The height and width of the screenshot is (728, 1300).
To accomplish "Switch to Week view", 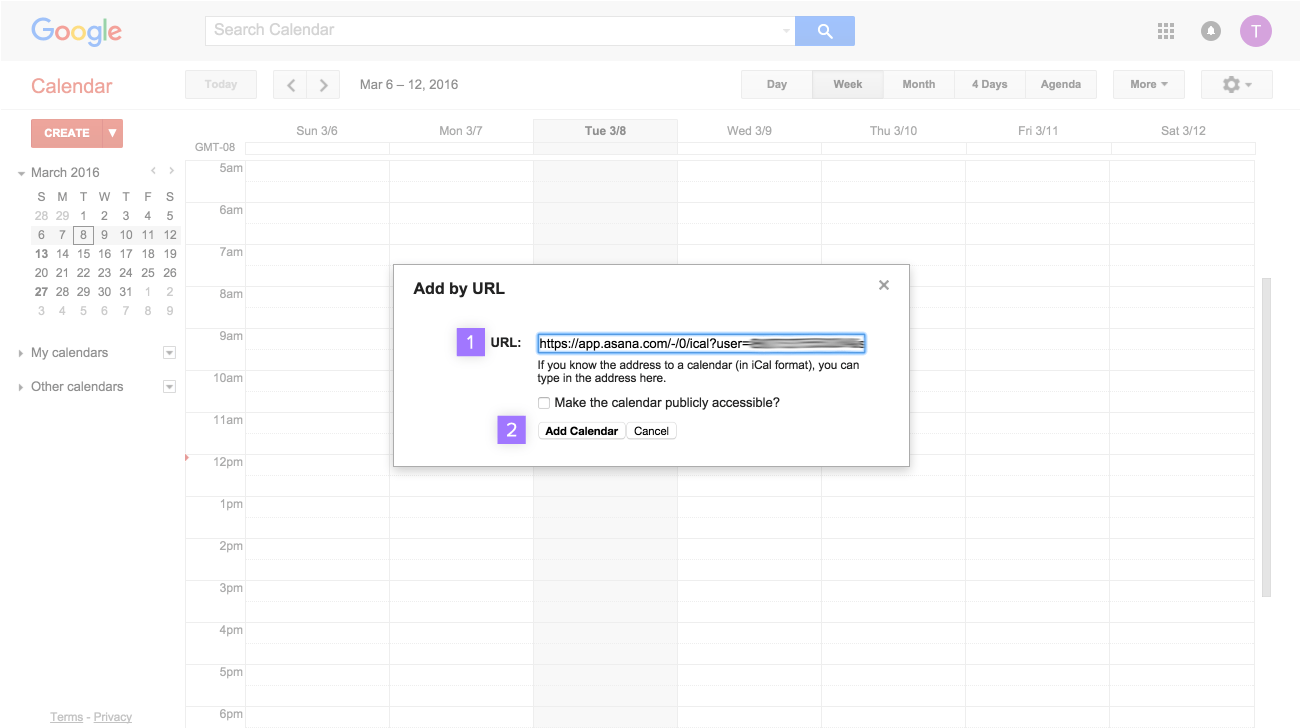I will [x=848, y=85].
